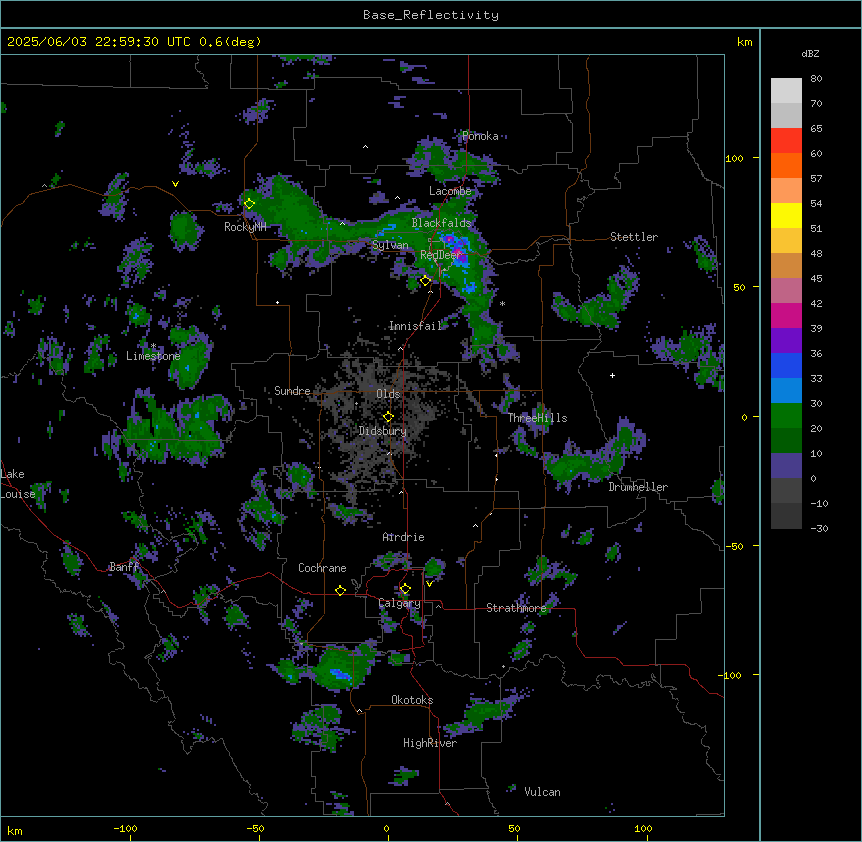This screenshot has width=862, height=842.
Task: Click the -50 tick label on horizontal axis
Action: click(255, 828)
